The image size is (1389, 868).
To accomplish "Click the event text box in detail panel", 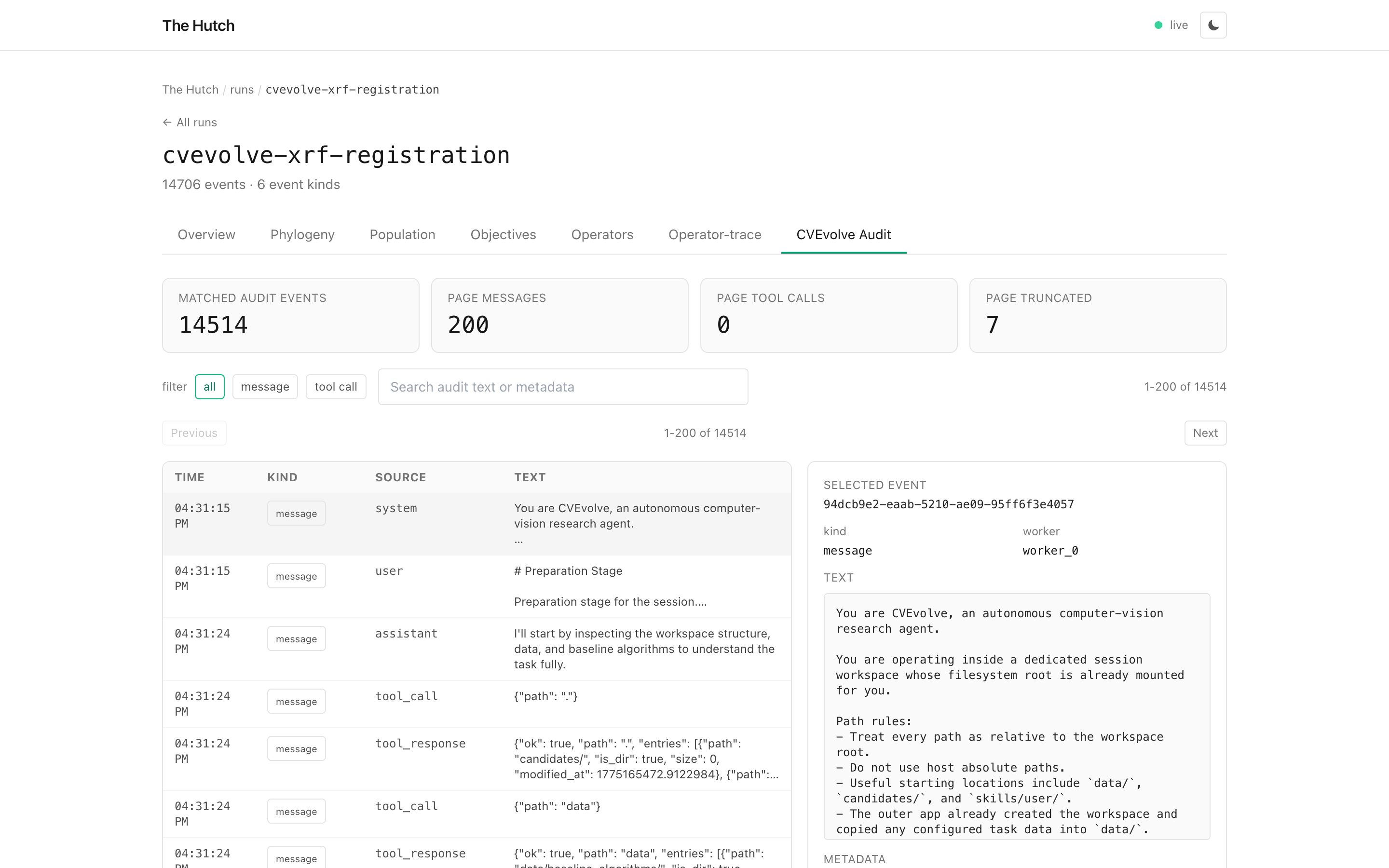I will pos(1017,717).
